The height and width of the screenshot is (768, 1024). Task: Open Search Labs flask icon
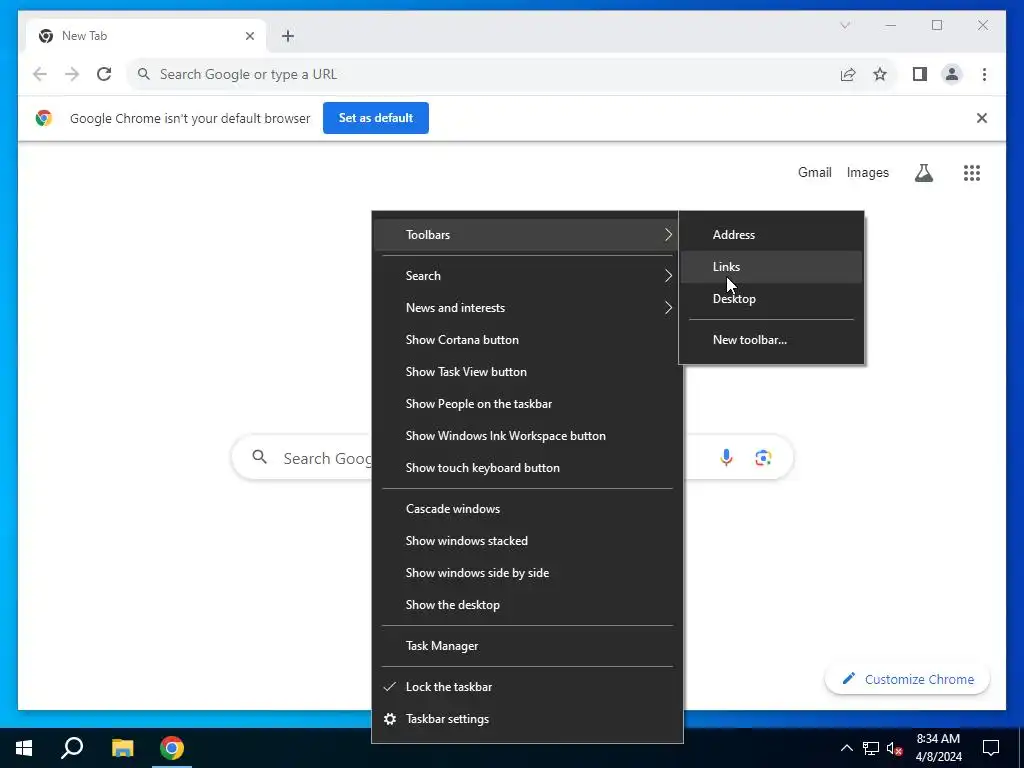(x=923, y=172)
